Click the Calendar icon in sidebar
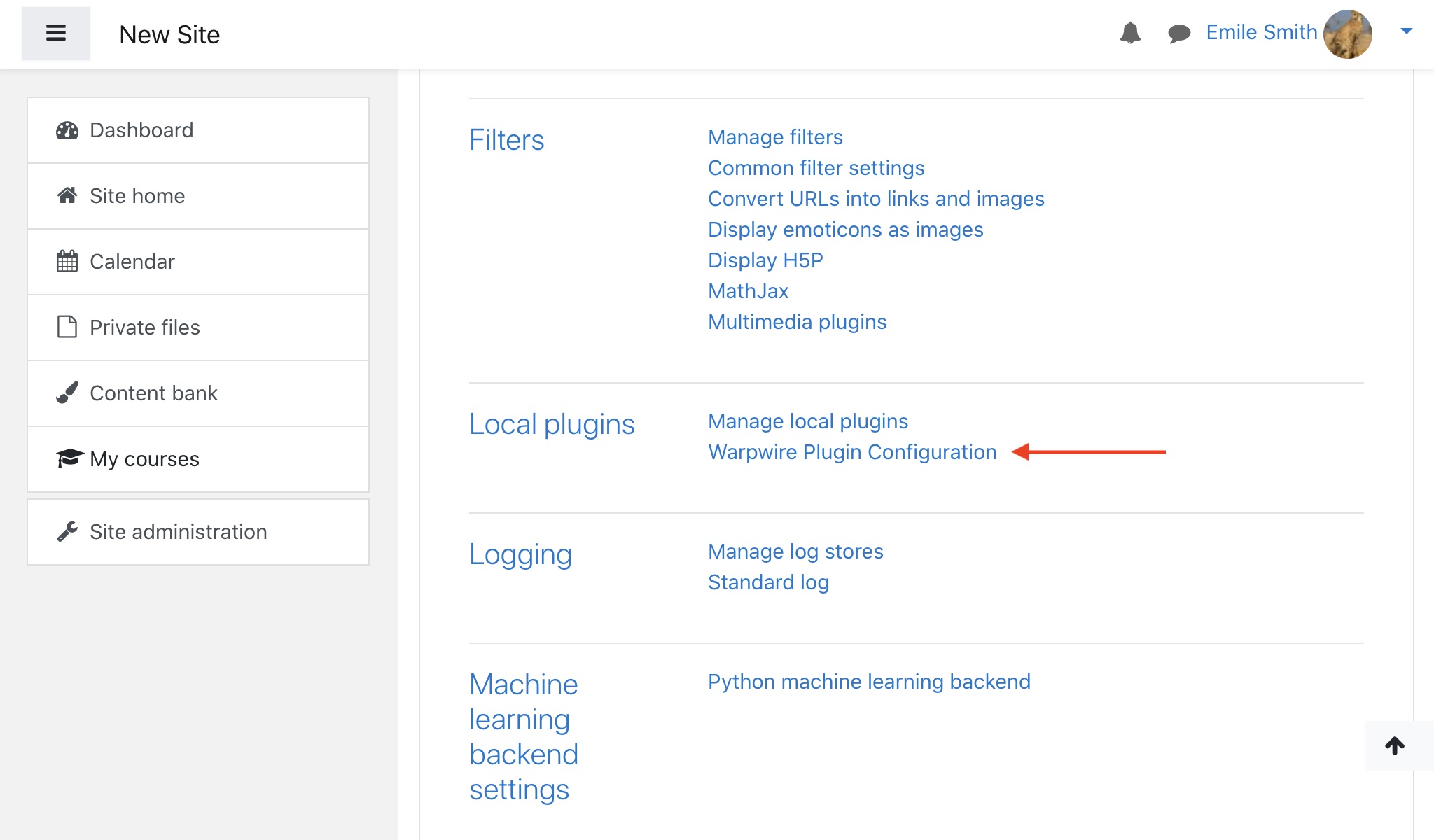Image resolution: width=1434 pixels, height=840 pixels. pyautogui.click(x=67, y=262)
